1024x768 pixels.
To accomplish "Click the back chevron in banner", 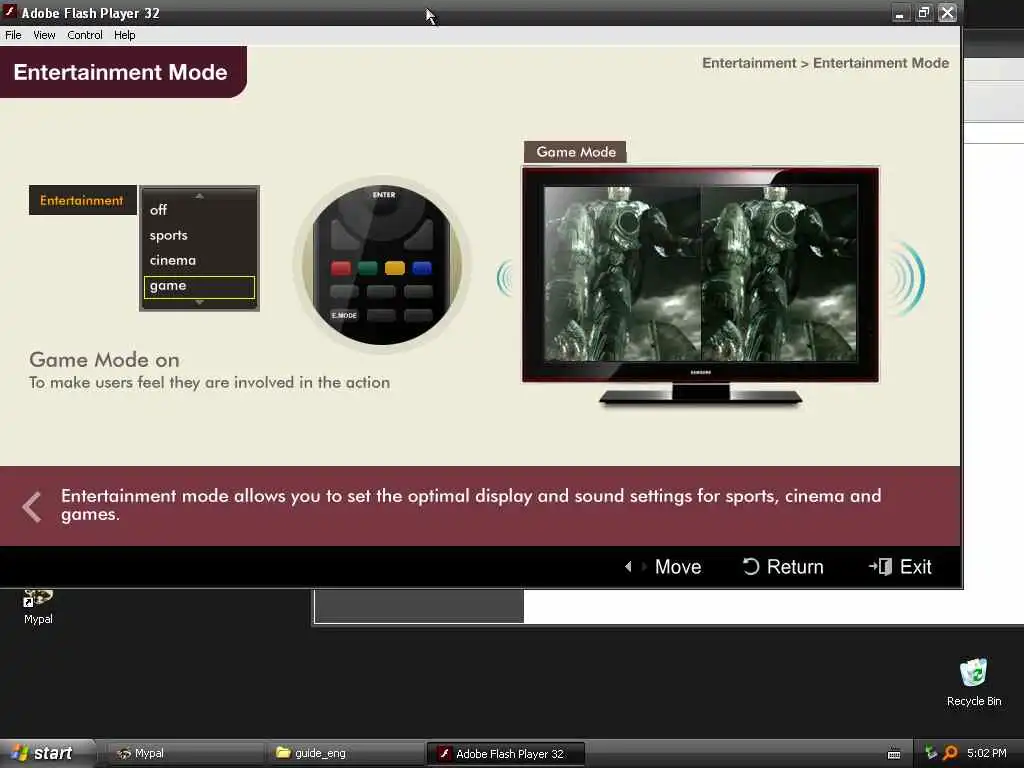I will coord(32,507).
